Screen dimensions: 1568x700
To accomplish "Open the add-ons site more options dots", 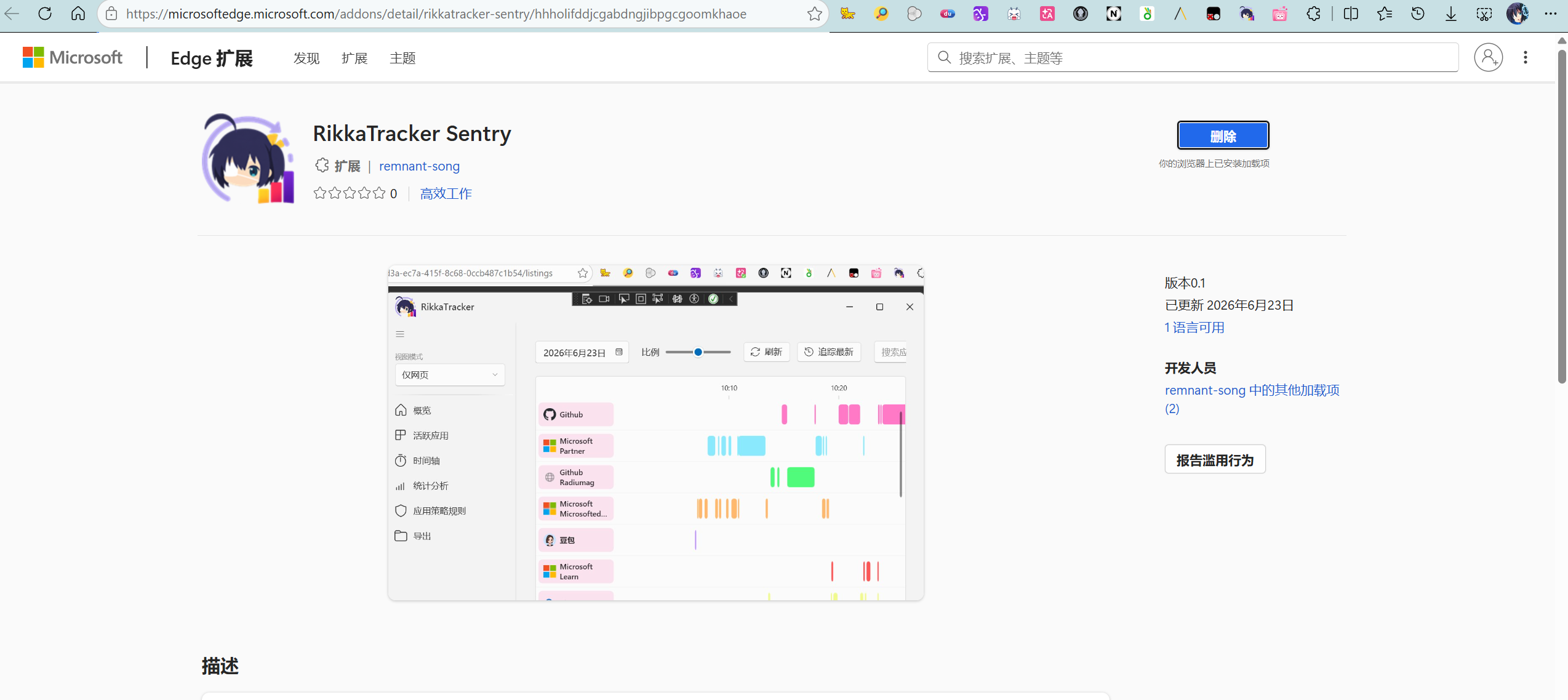I will click(x=1526, y=57).
